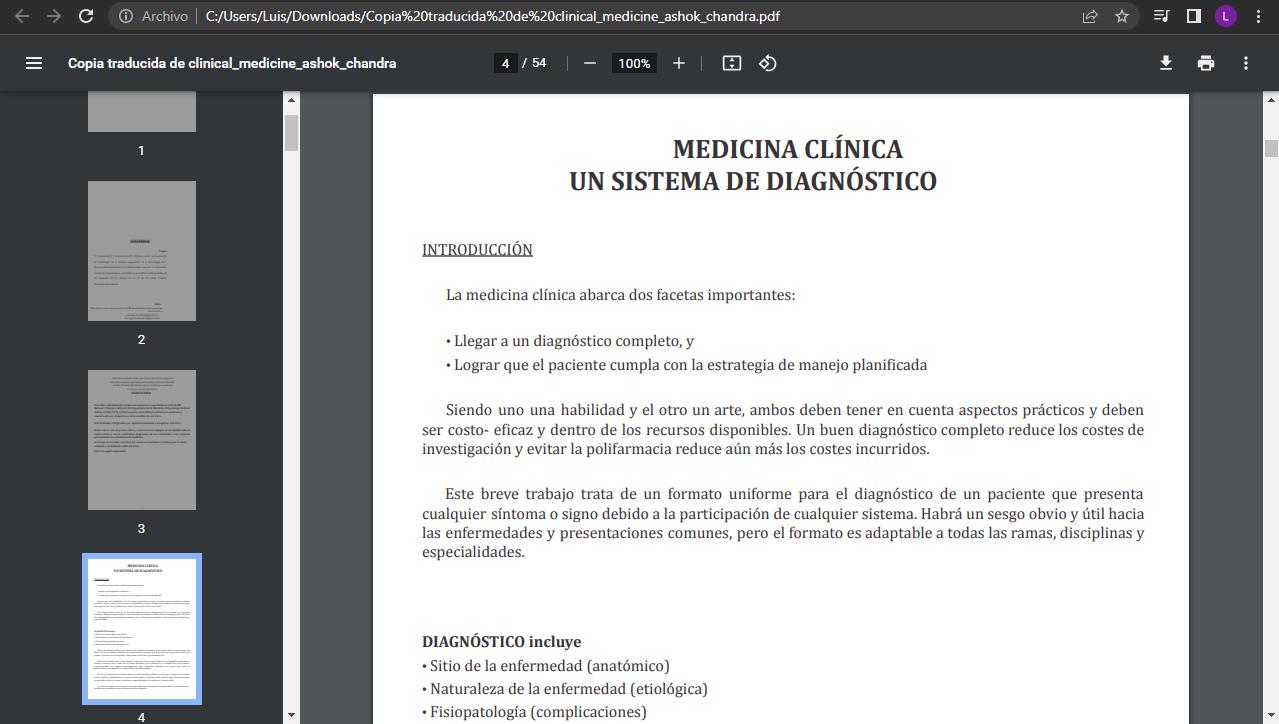Select page 3 thumbnail
Viewport: 1279px width, 724px height.
(x=141, y=440)
